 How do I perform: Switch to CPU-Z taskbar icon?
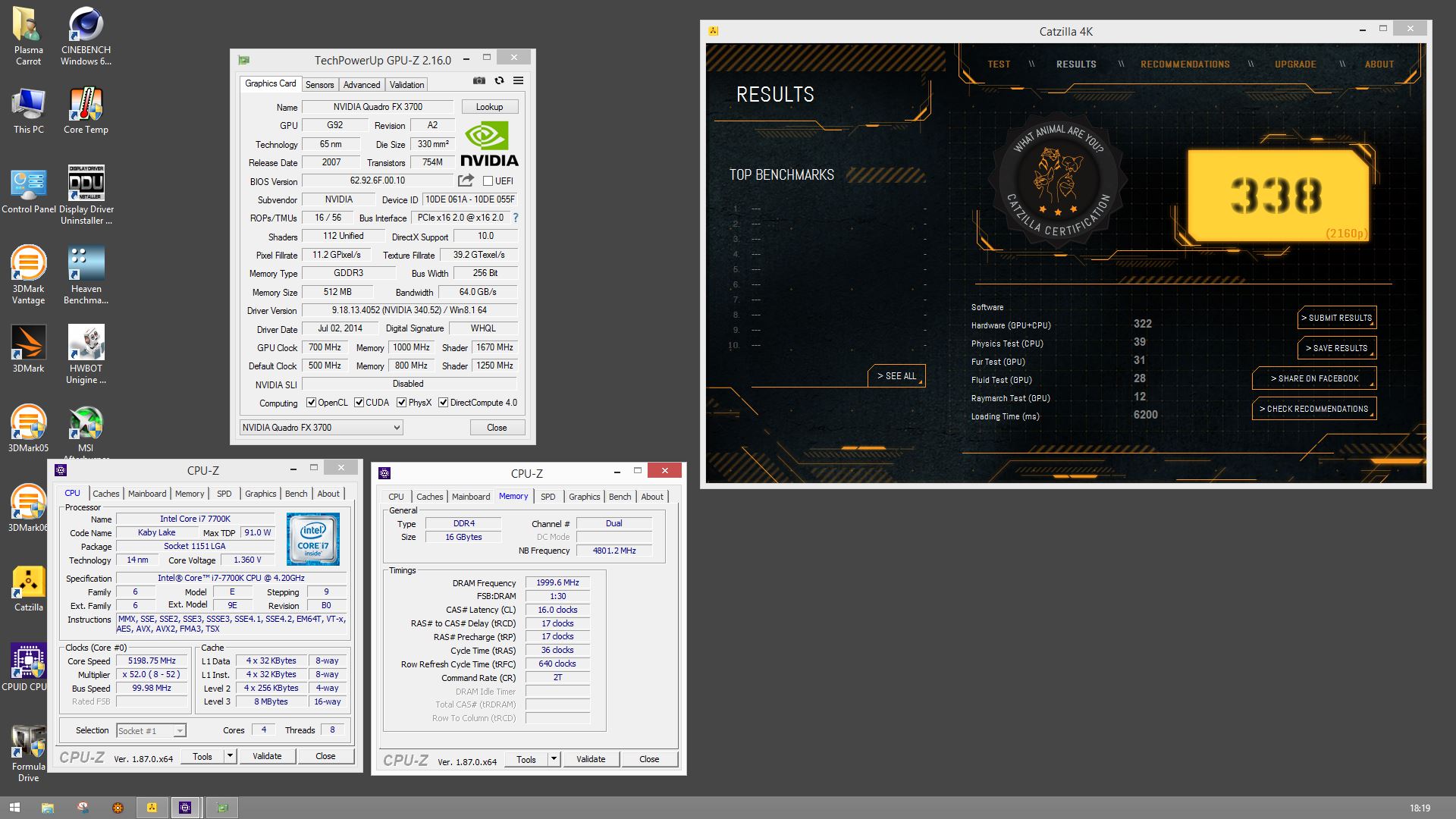coord(185,808)
